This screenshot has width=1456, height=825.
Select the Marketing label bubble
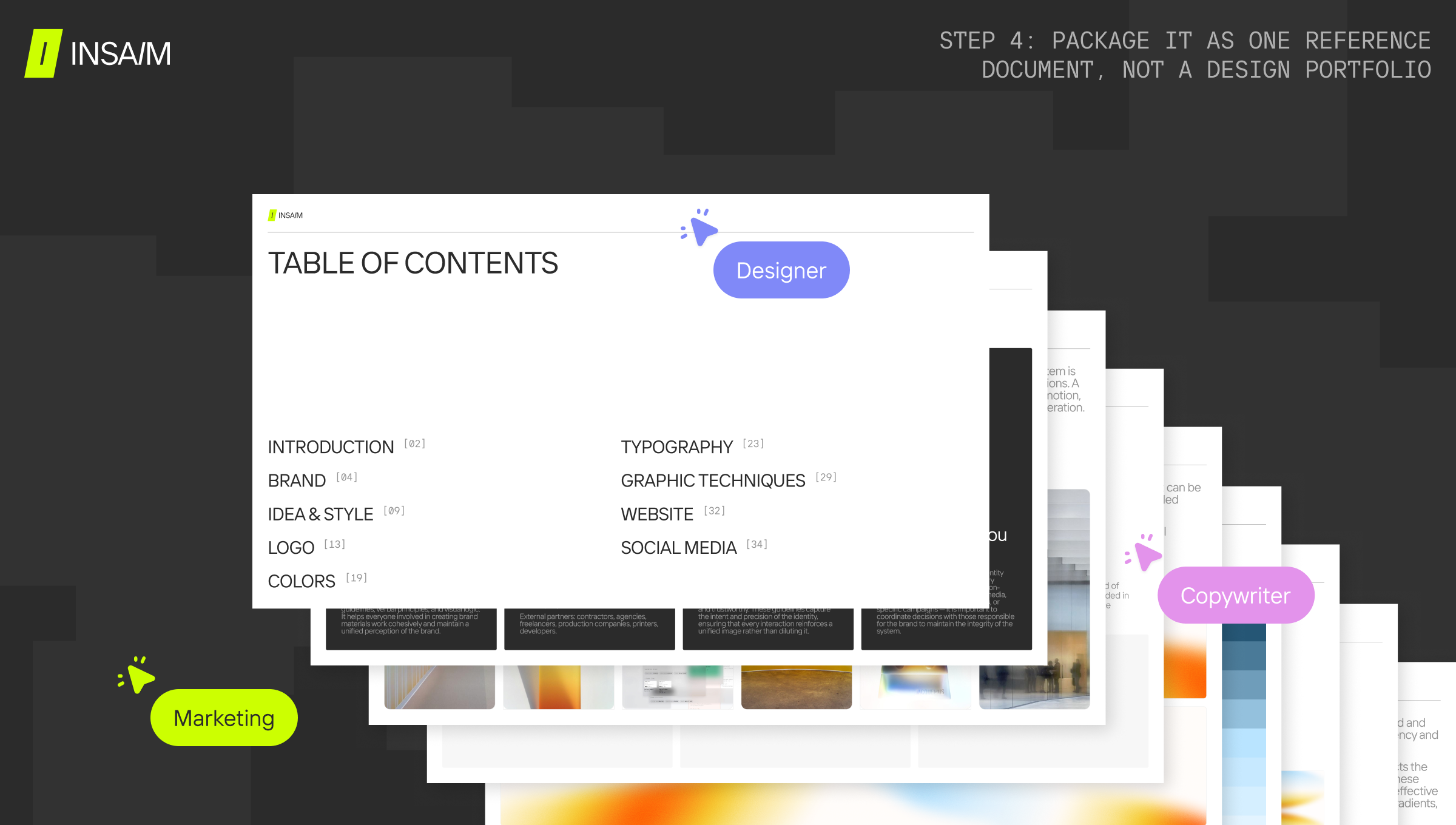coord(224,718)
